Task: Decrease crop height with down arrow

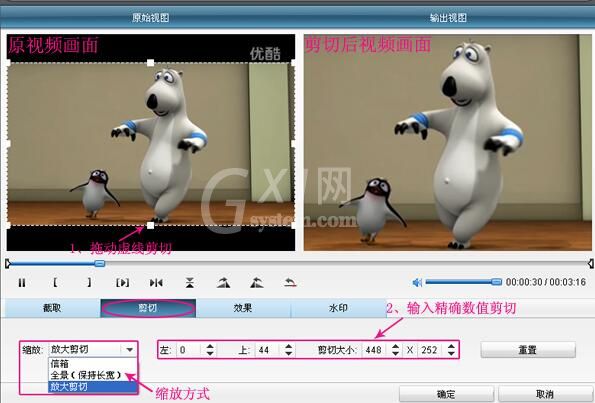Action: point(451,353)
